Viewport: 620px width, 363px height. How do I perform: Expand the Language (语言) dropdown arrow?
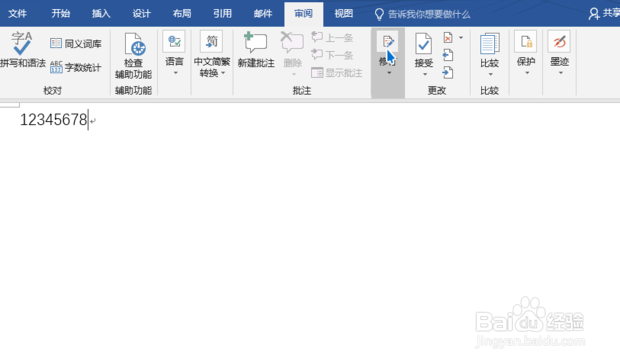175,73
